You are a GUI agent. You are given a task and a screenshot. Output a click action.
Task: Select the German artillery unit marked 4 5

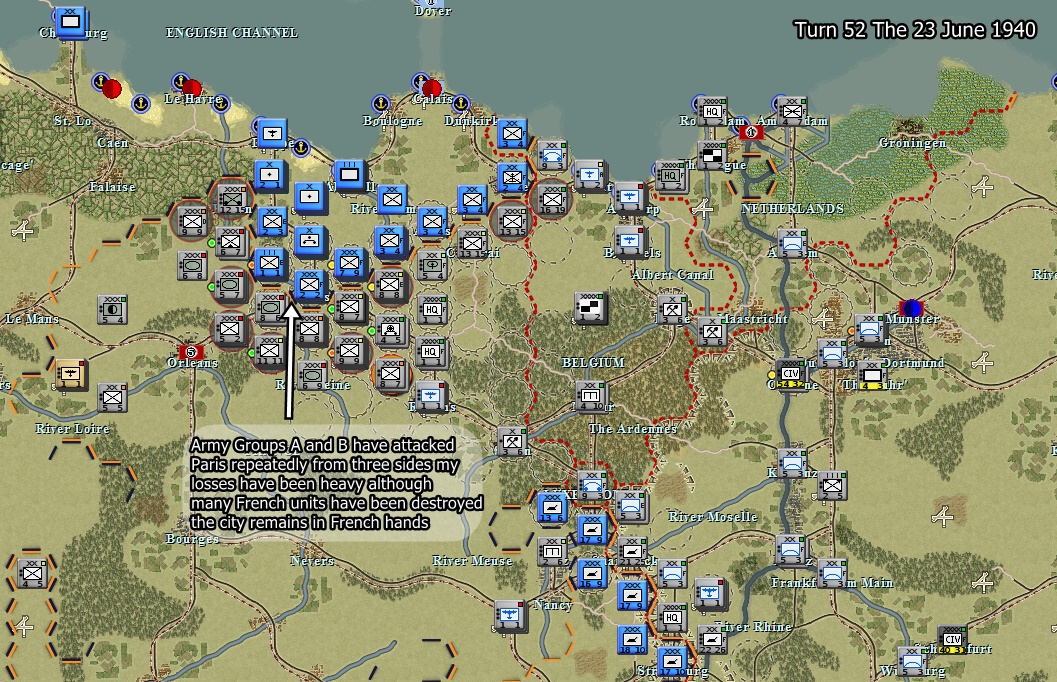[x=391, y=330]
